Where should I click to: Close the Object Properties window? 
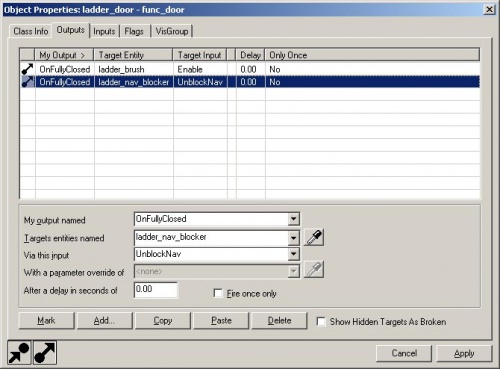(489, 9)
